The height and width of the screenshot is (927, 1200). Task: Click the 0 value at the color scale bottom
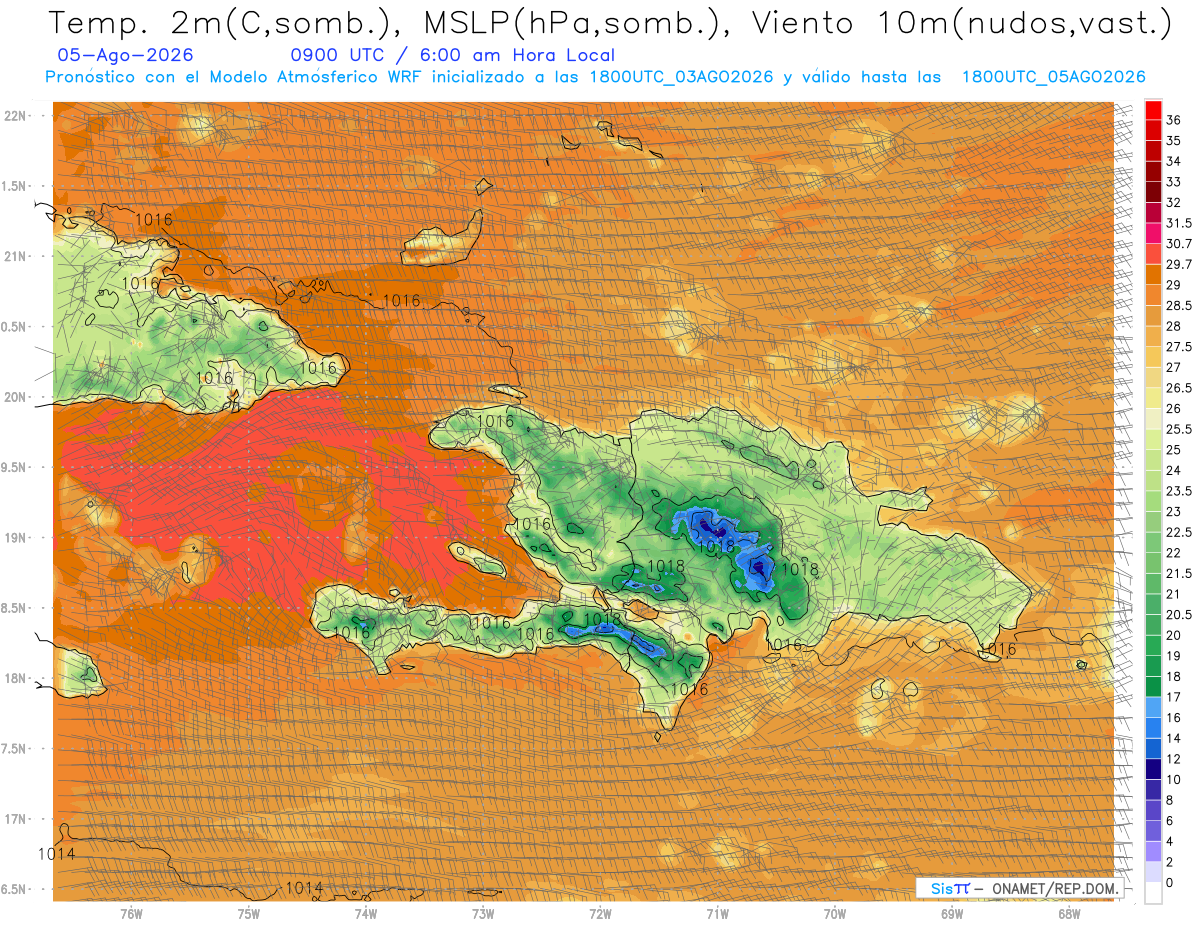[1170, 883]
